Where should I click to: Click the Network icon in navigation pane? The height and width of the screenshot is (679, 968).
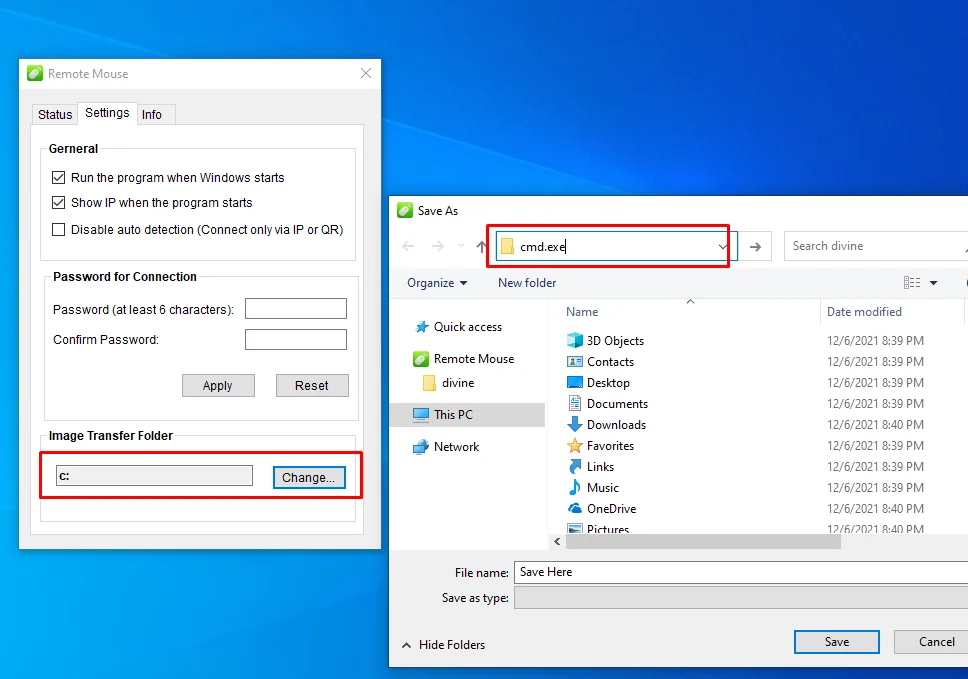point(421,446)
